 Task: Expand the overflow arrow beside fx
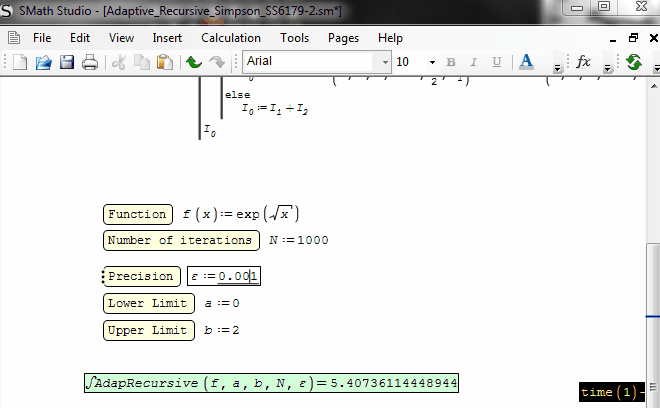coord(607,68)
